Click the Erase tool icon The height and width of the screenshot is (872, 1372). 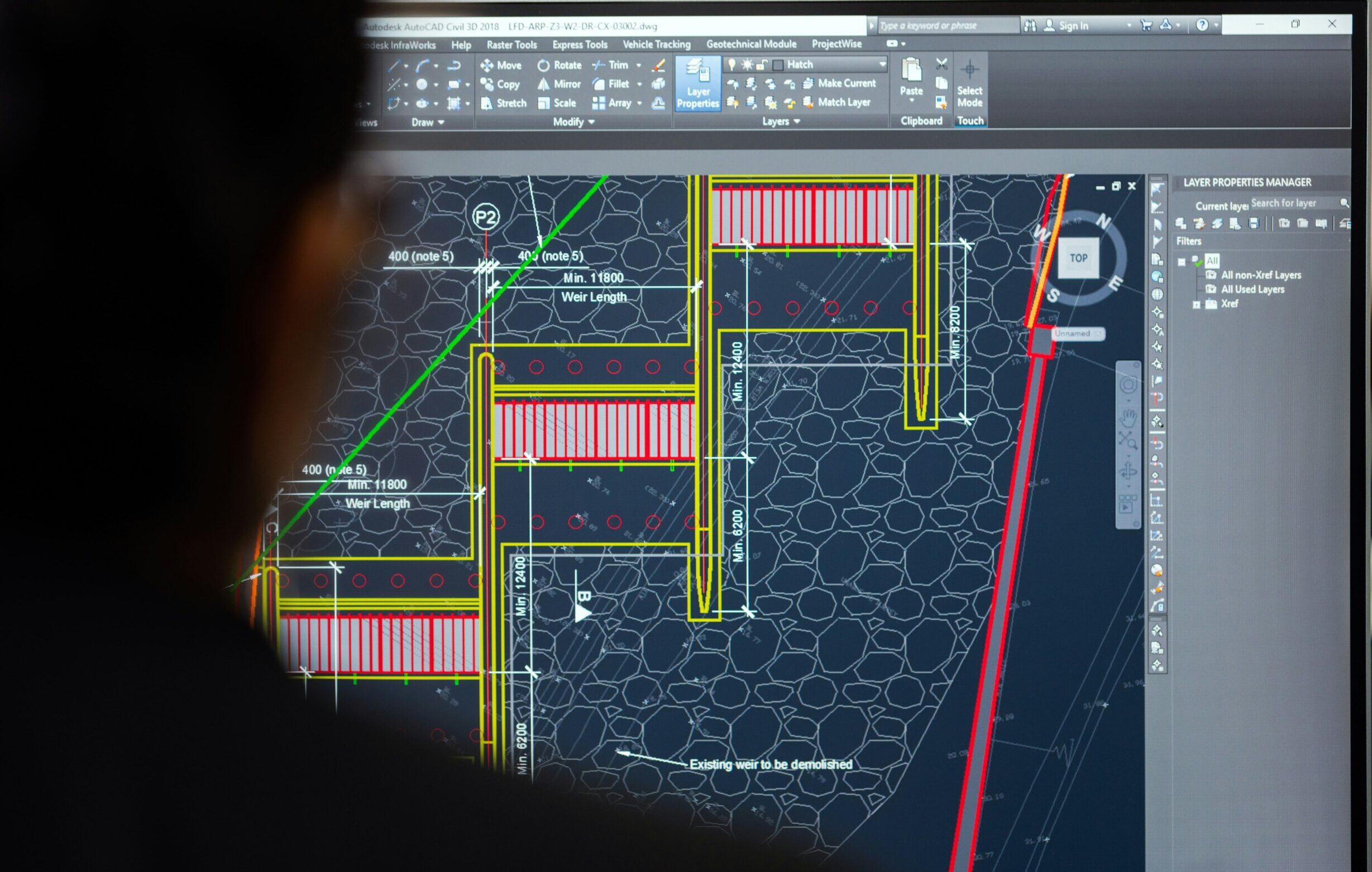[659, 65]
